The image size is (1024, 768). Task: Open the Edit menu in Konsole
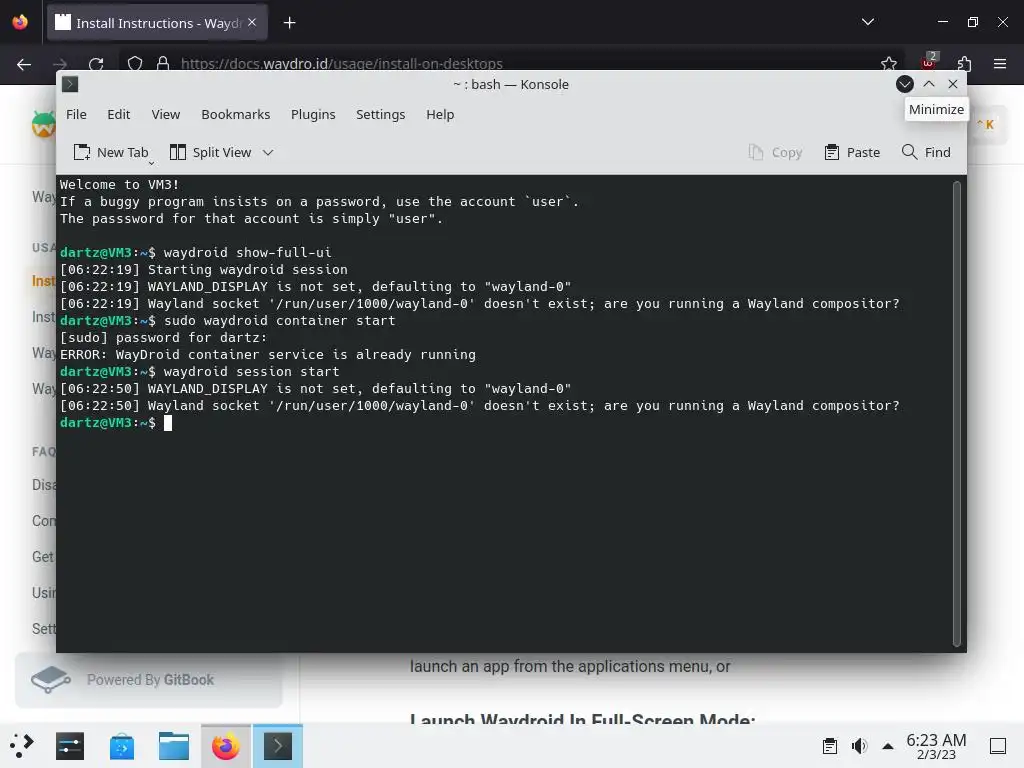[x=118, y=114]
